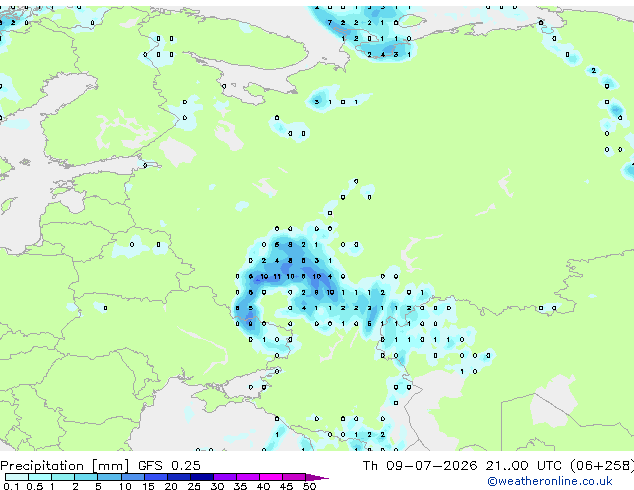
Task: Click the "(06+258)" forecast run text
Action: (602, 466)
